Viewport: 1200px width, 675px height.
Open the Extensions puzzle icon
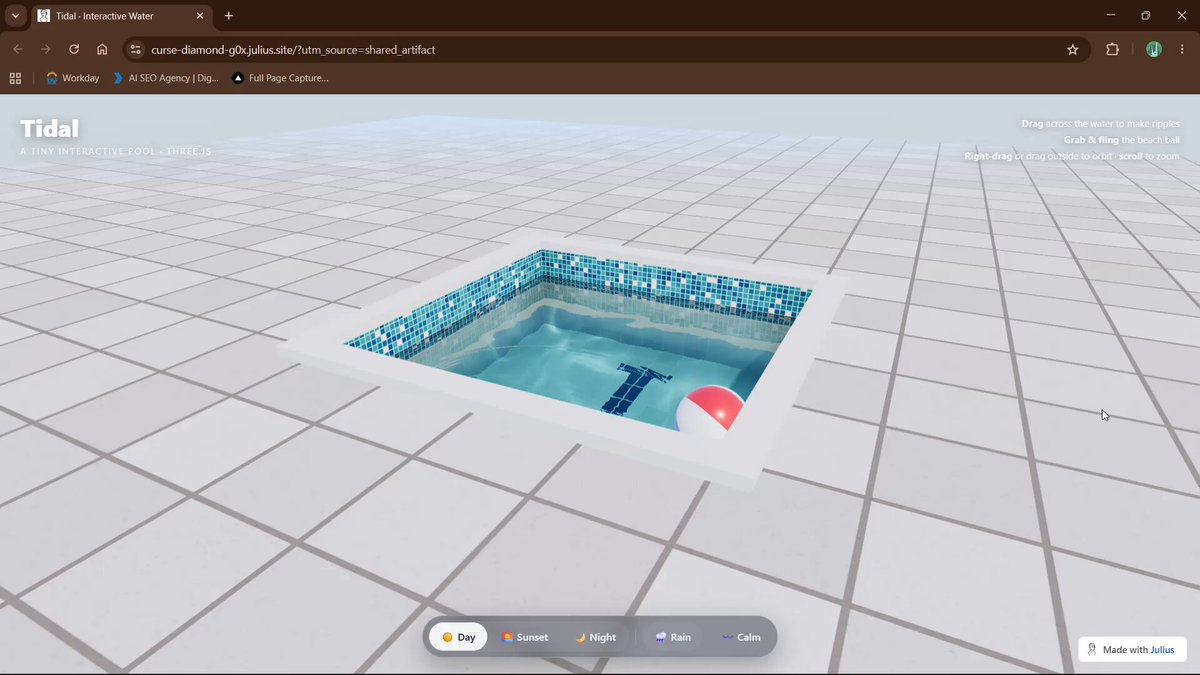(1112, 49)
